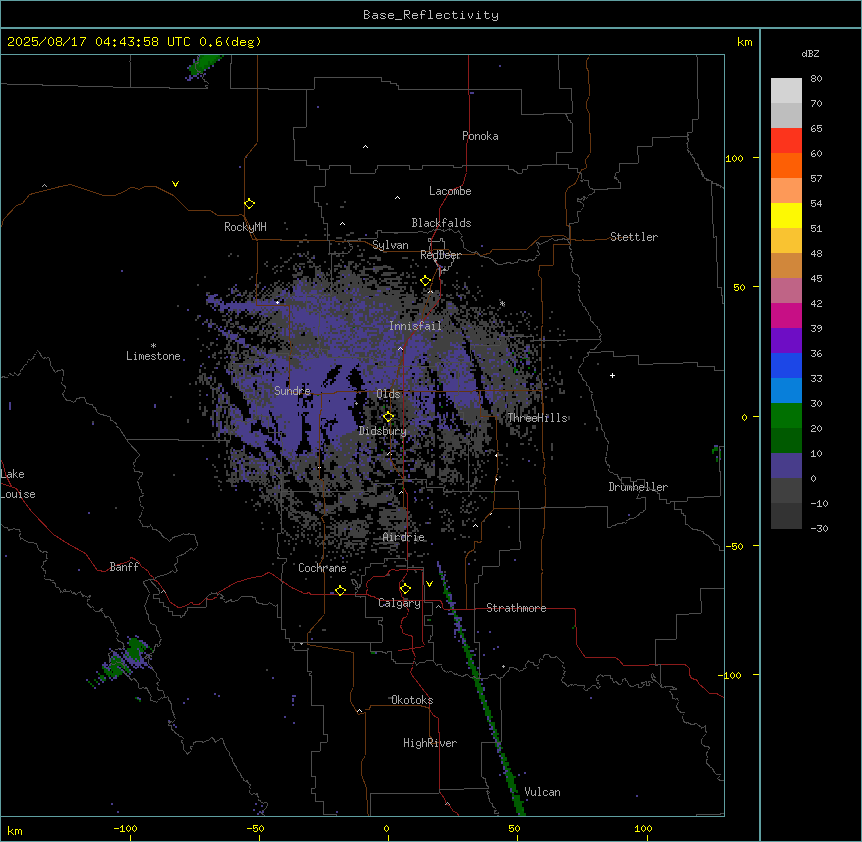Click the Olds city label

[x=388, y=394]
